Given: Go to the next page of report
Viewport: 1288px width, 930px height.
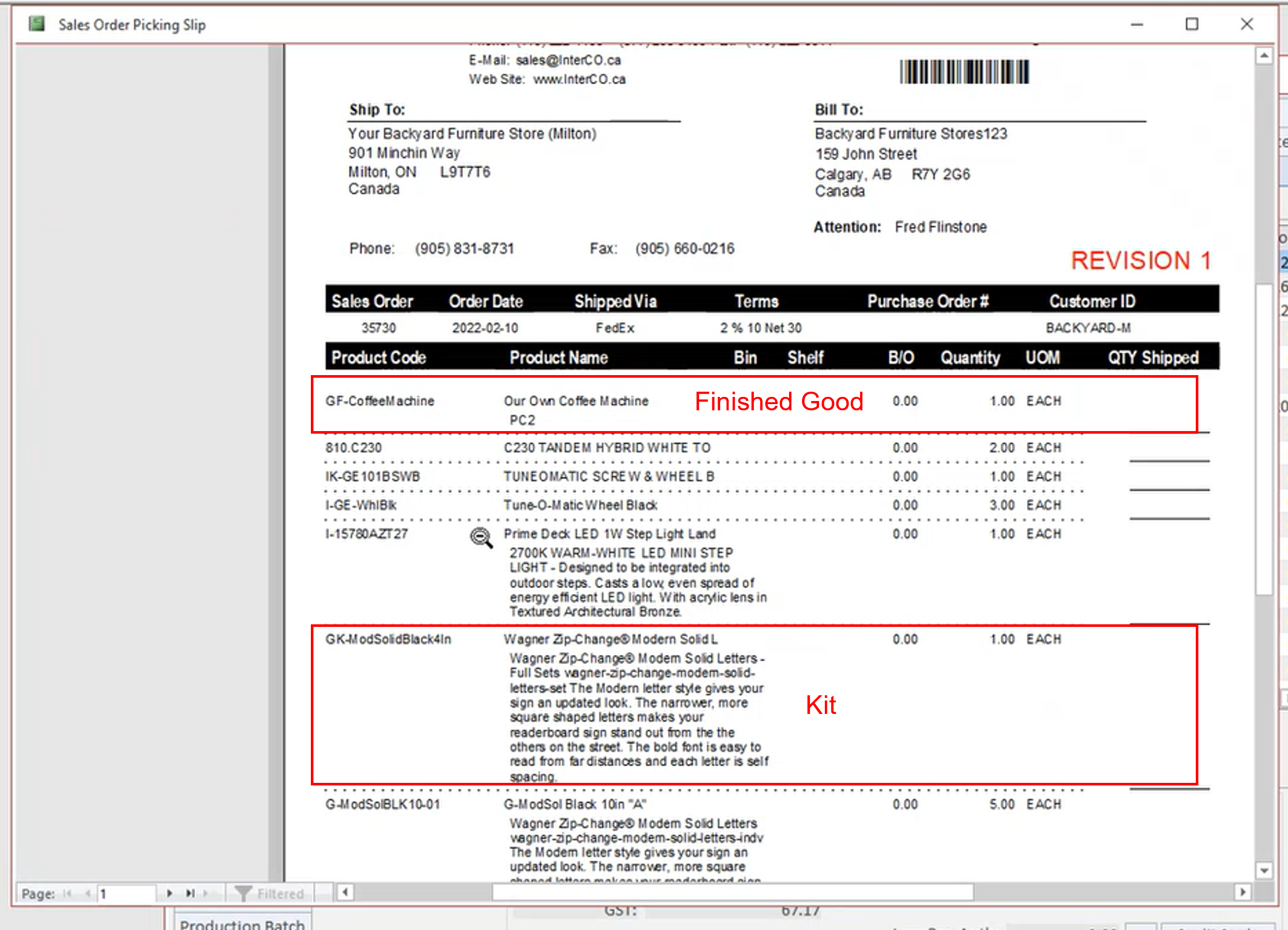Looking at the screenshot, I should tap(169, 893).
